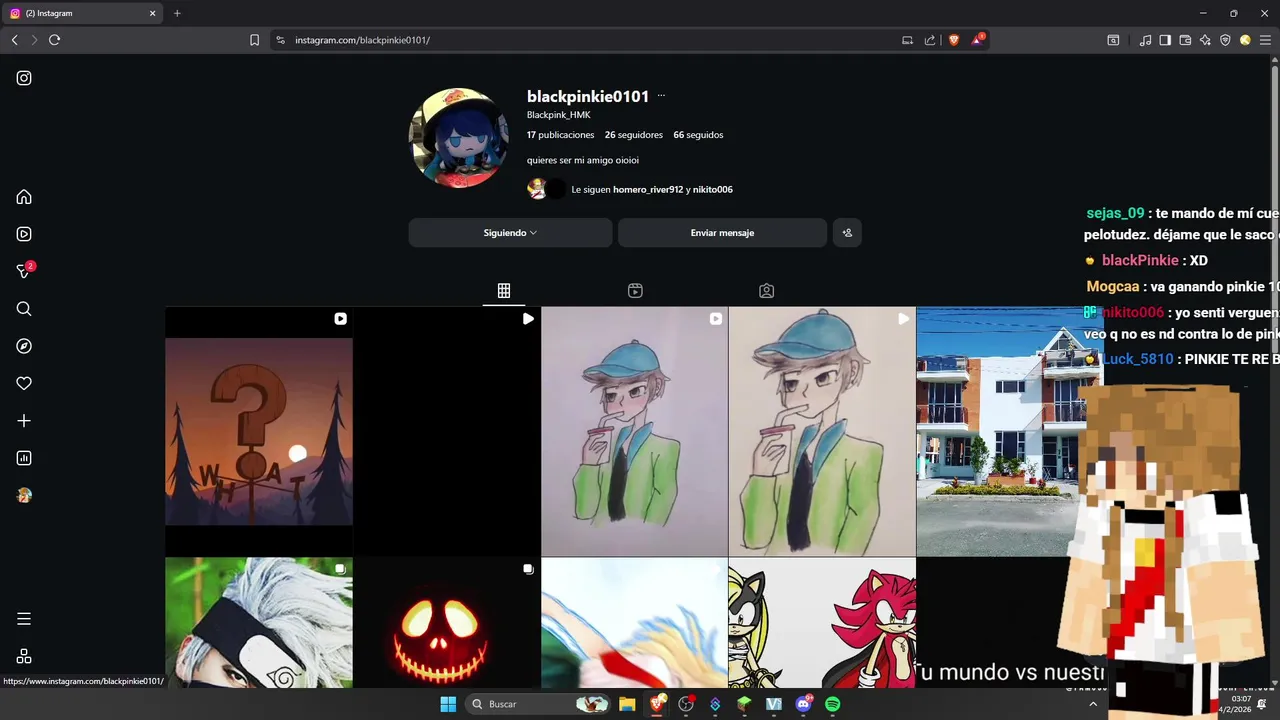Show hidden system tray icons chevron

pos(1093,704)
